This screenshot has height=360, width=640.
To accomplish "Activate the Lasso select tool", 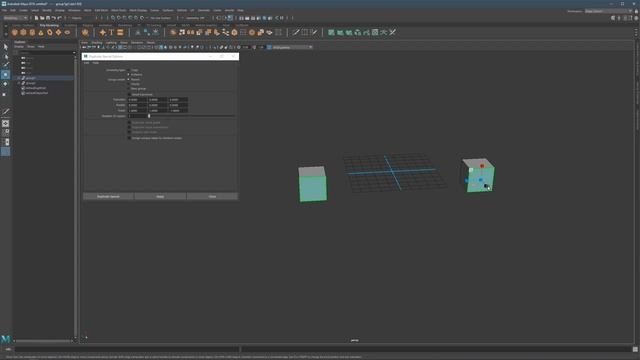I will click(6, 56).
